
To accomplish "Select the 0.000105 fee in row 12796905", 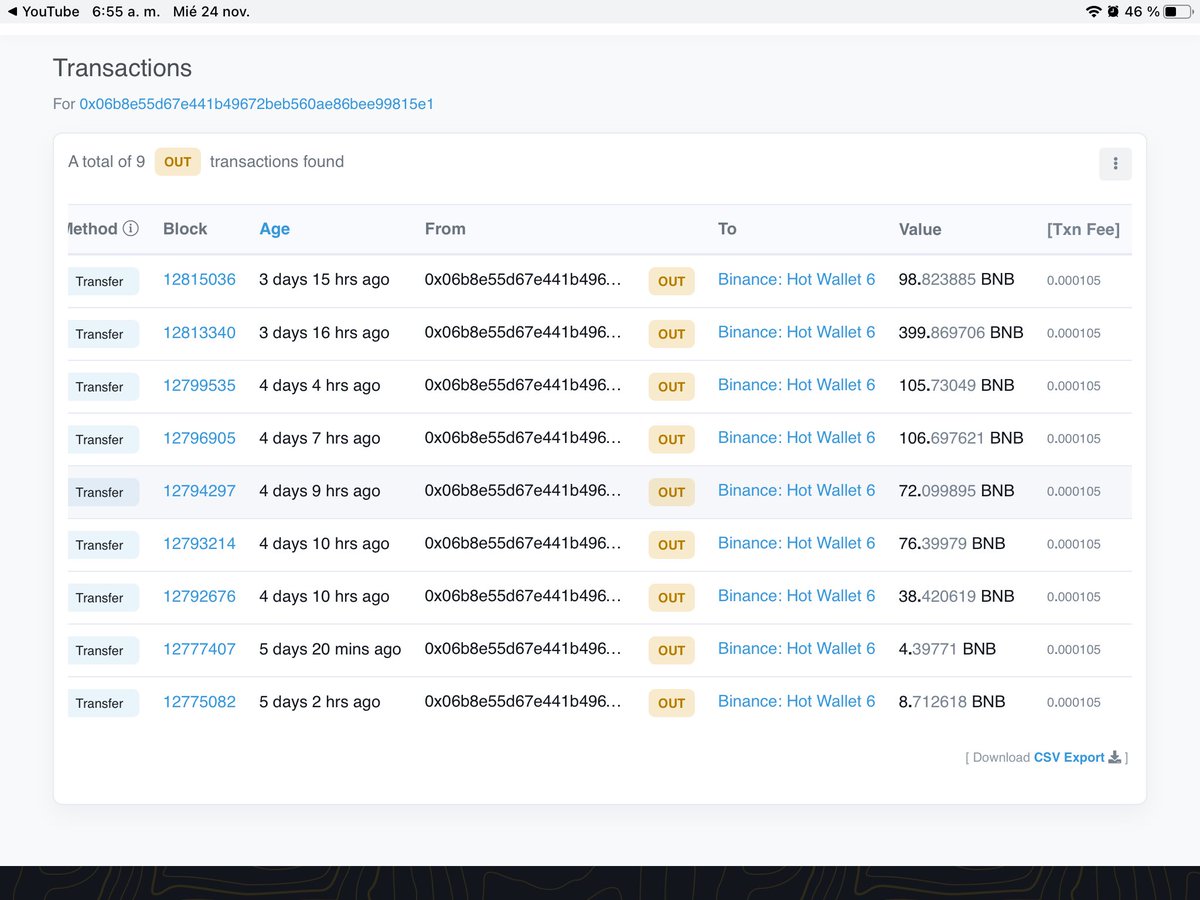I will click(x=1074, y=439).
